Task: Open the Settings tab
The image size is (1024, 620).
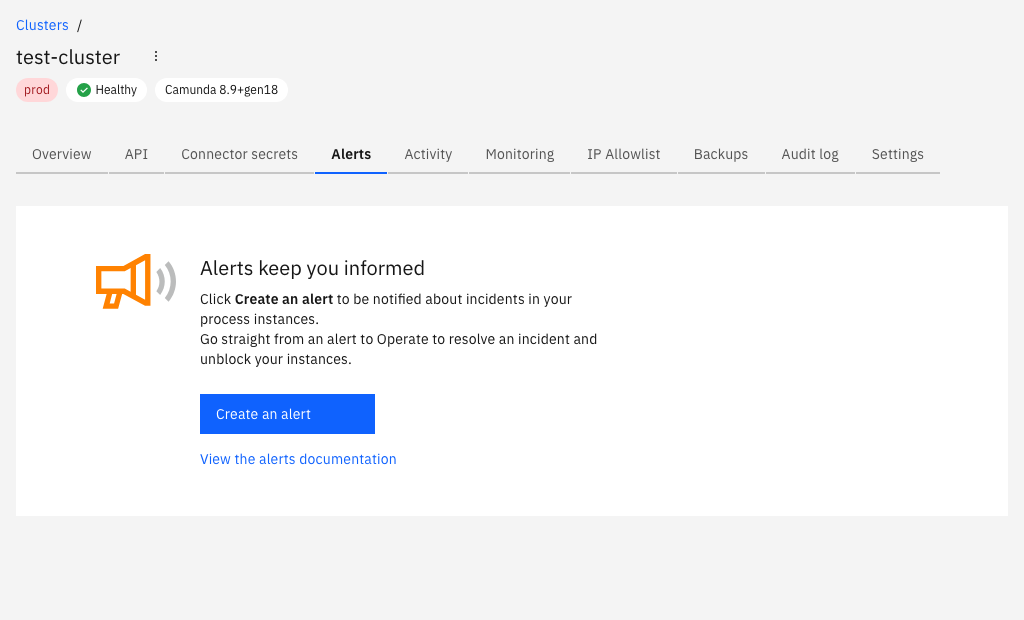Action: (898, 154)
